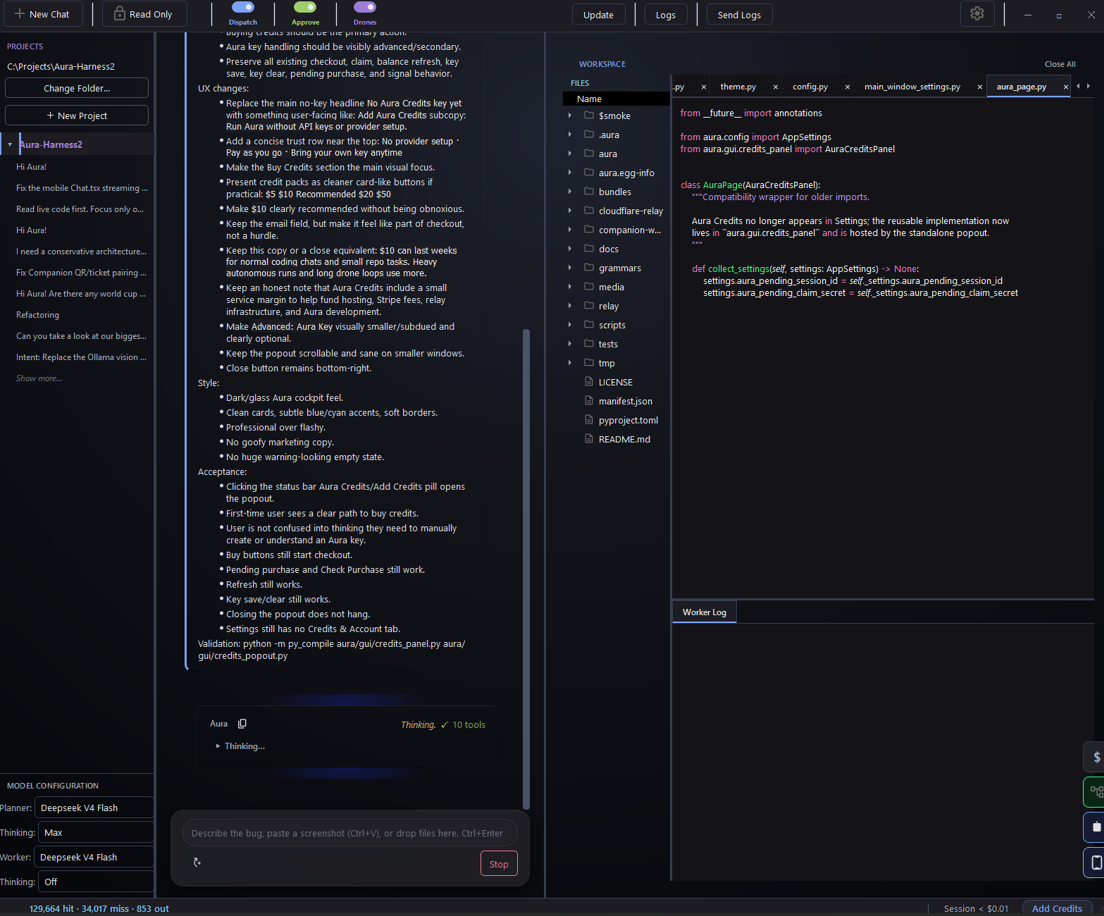Collapse the Aura-Harness2 project
1104x916 pixels.
[10, 144]
